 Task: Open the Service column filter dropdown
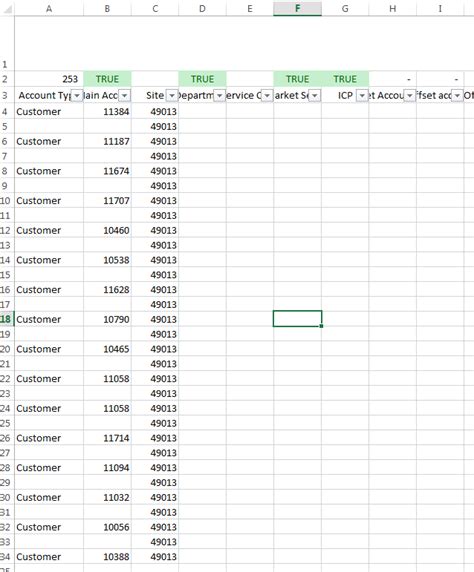pos(267,96)
